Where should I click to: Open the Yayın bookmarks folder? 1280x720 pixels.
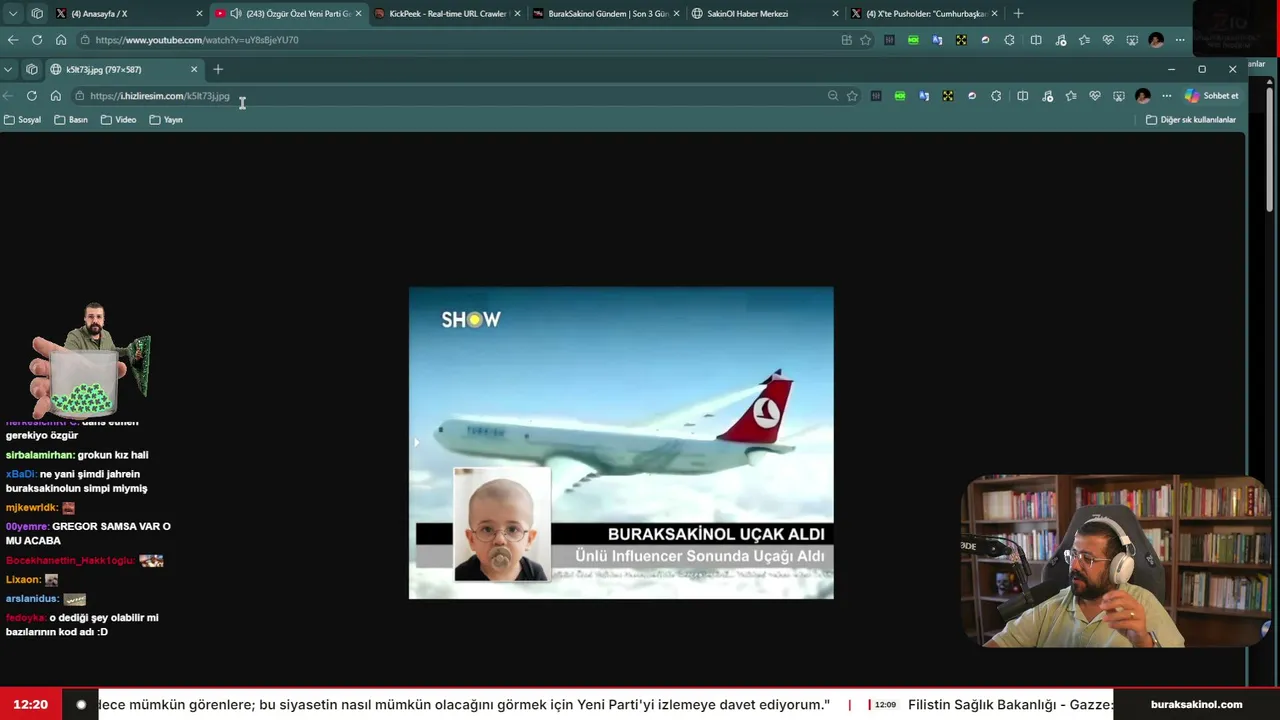pos(166,120)
